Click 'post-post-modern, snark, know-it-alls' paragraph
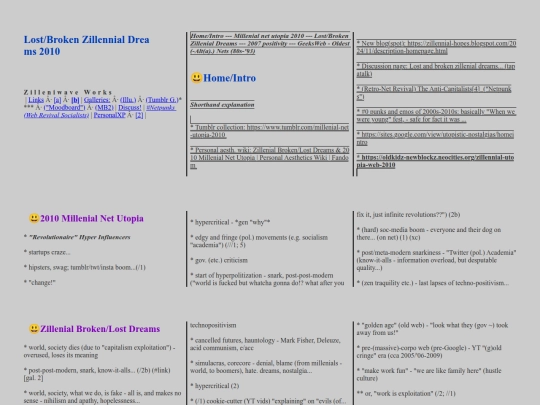This screenshot has height=405, width=540. click(x=97, y=374)
